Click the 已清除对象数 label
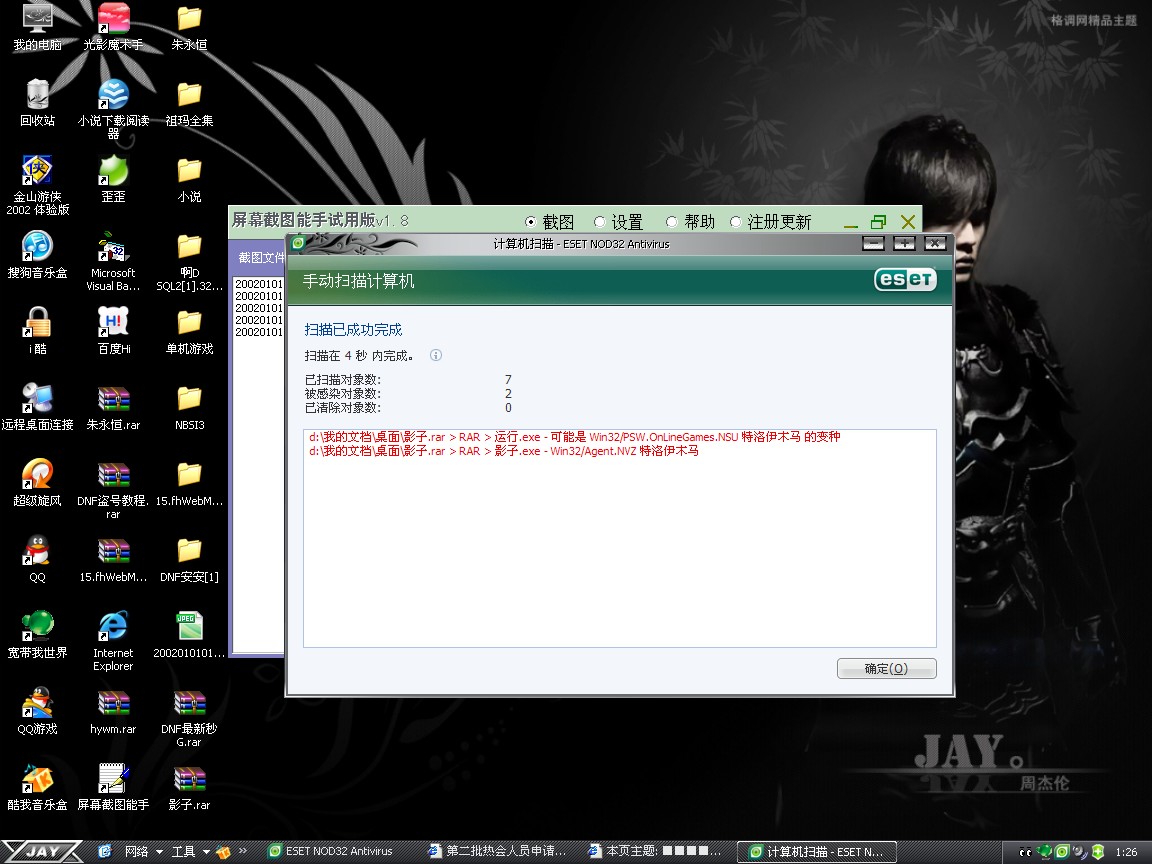 pyautogui.click(x=342, y=408)
